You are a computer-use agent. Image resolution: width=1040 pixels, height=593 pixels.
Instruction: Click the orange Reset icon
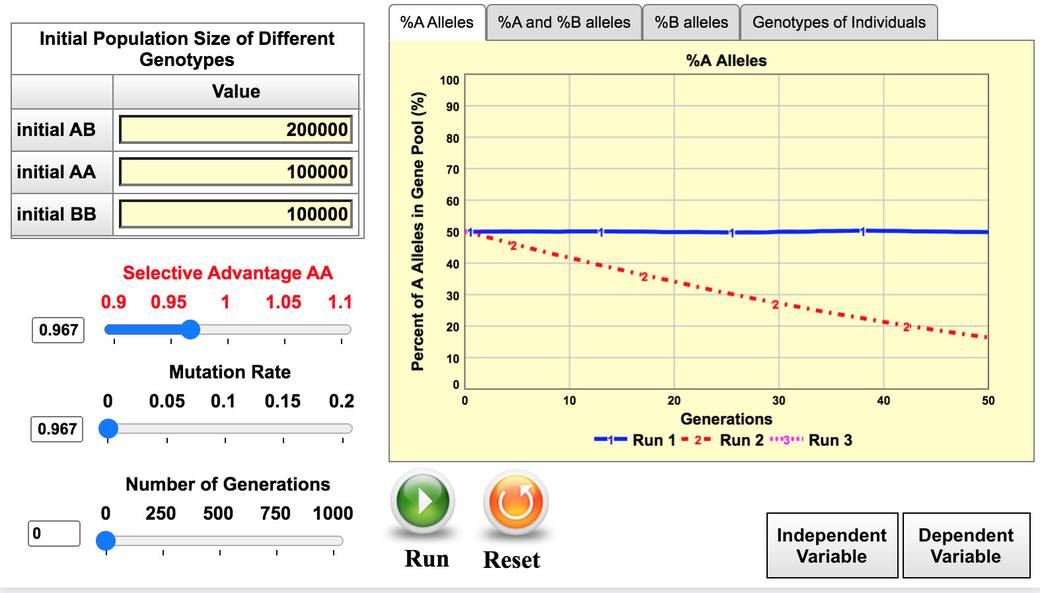516,503
